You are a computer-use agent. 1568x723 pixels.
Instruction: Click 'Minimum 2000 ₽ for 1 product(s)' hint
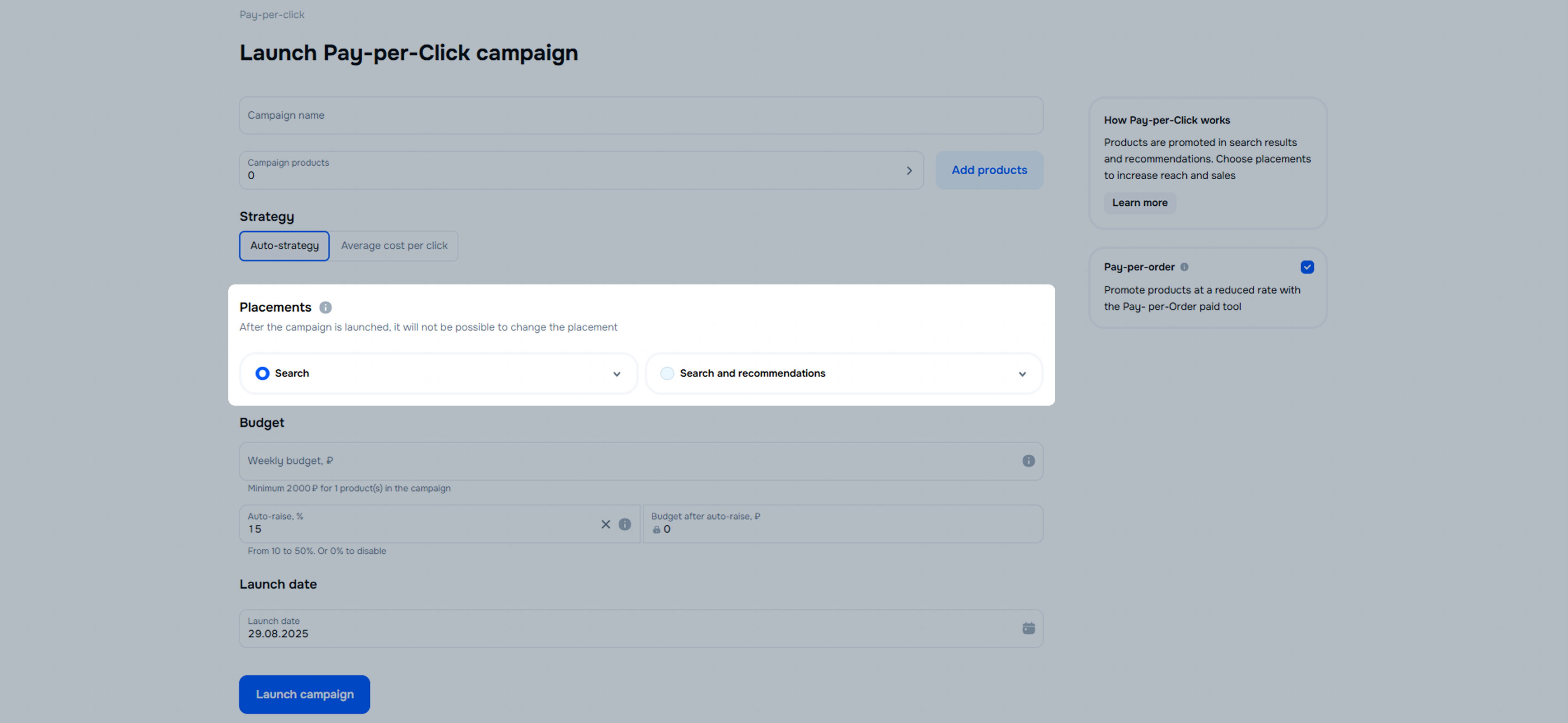tap(349, 488)
